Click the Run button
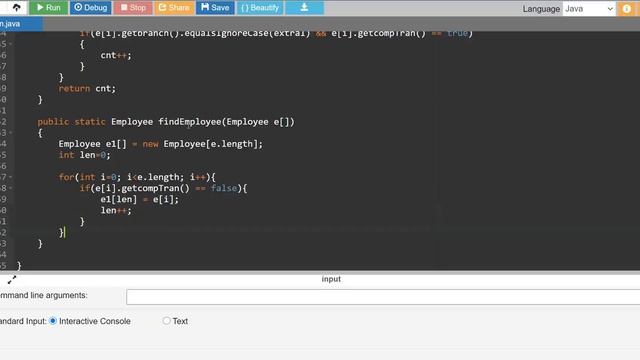 point(48,8)
